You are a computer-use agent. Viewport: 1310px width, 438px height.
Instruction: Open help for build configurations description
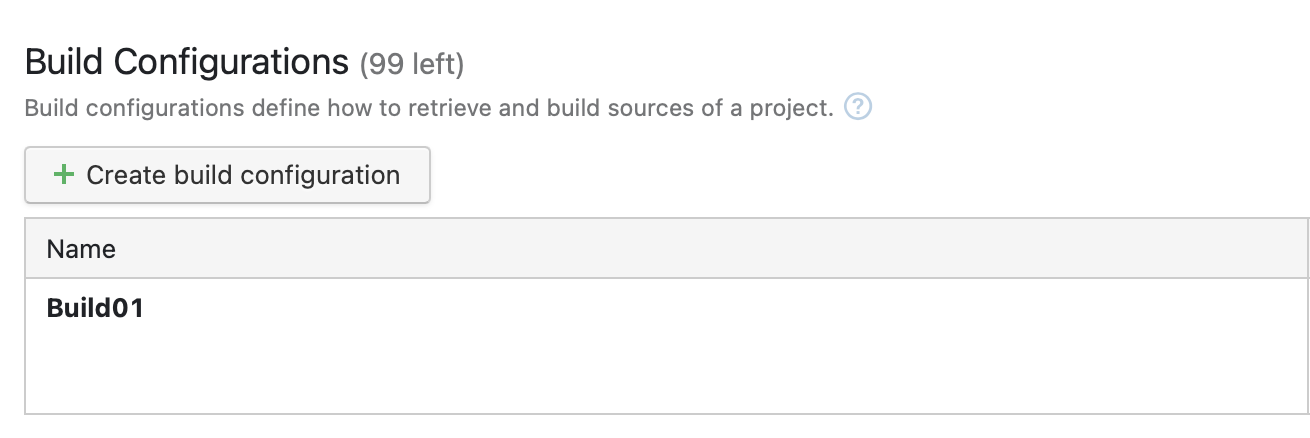pos(858,107)
